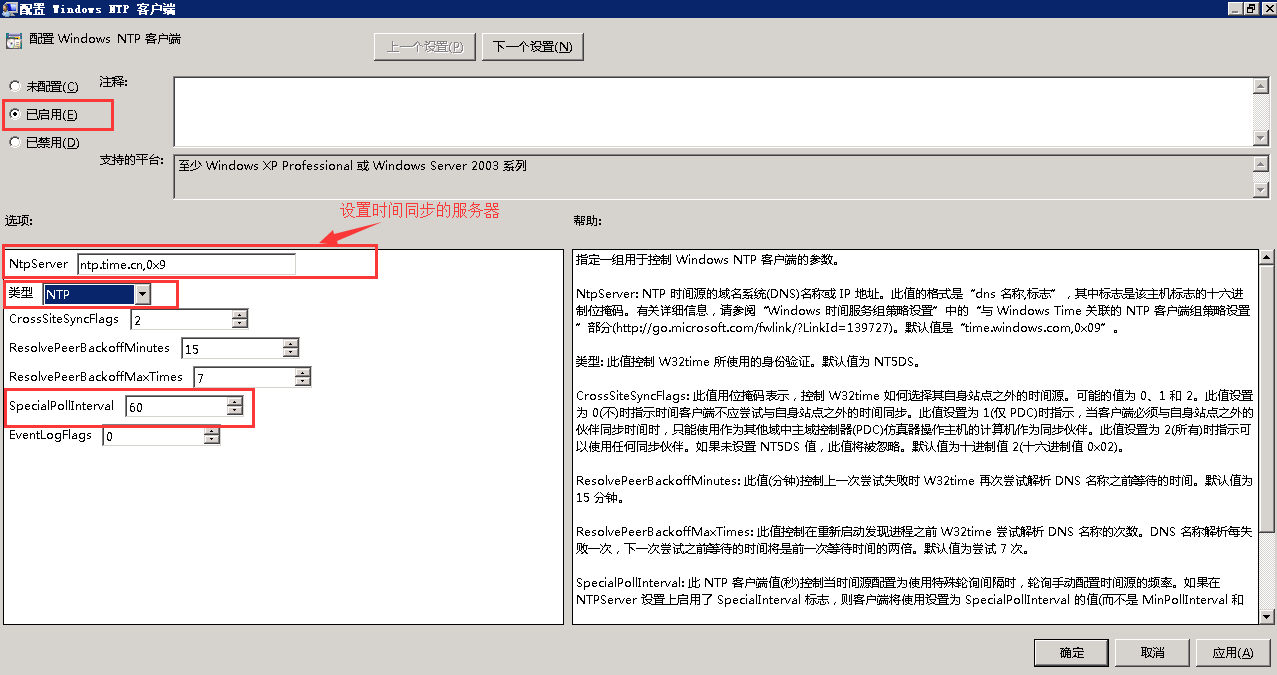Viewport: 1277px width, 675px height.
Task: Click the help panel scrollbar down arrow
Action: 1268,616
